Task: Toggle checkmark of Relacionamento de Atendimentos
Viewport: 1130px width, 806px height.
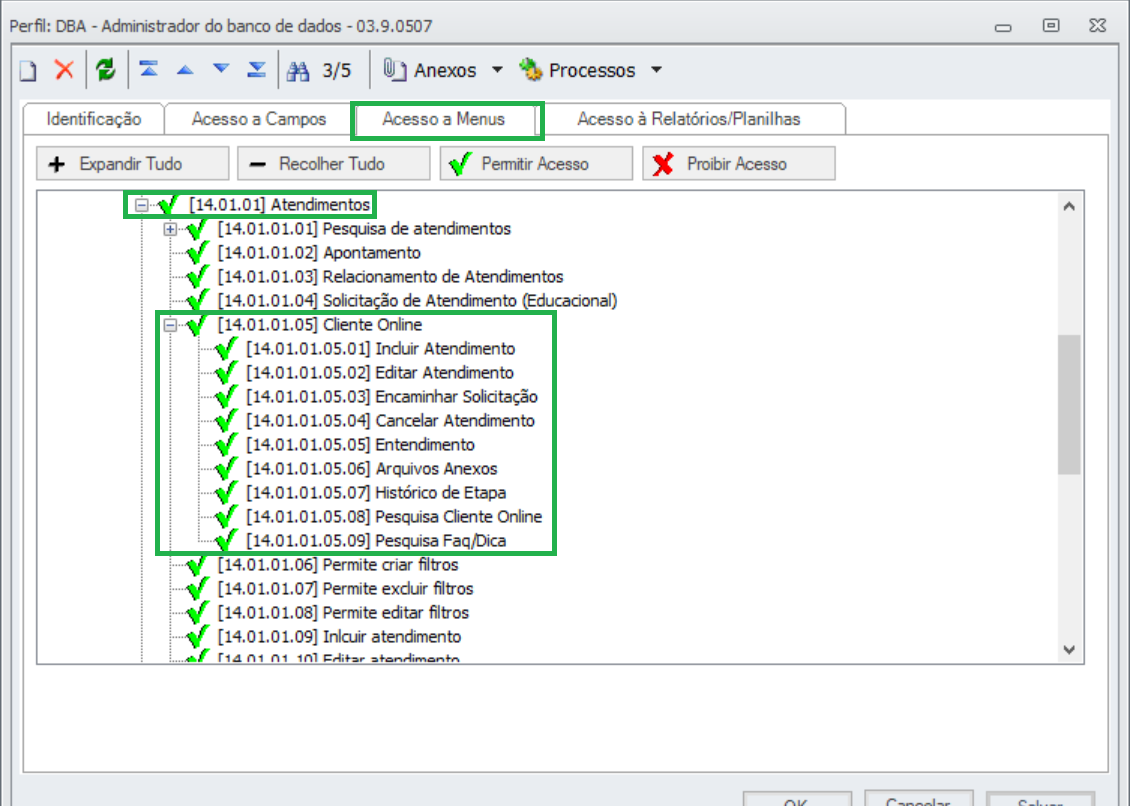Action: (x=197, y=277)
